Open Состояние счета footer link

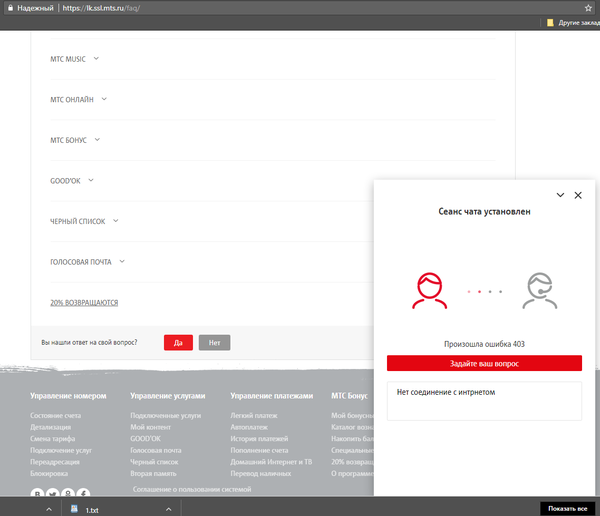pos(54,415)
